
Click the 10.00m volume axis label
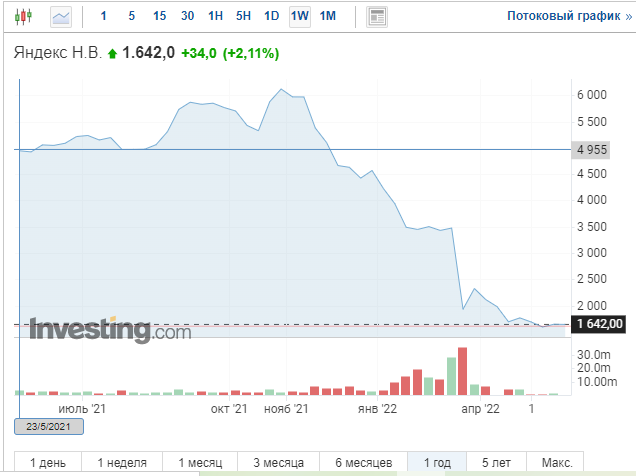pos(597,382)
